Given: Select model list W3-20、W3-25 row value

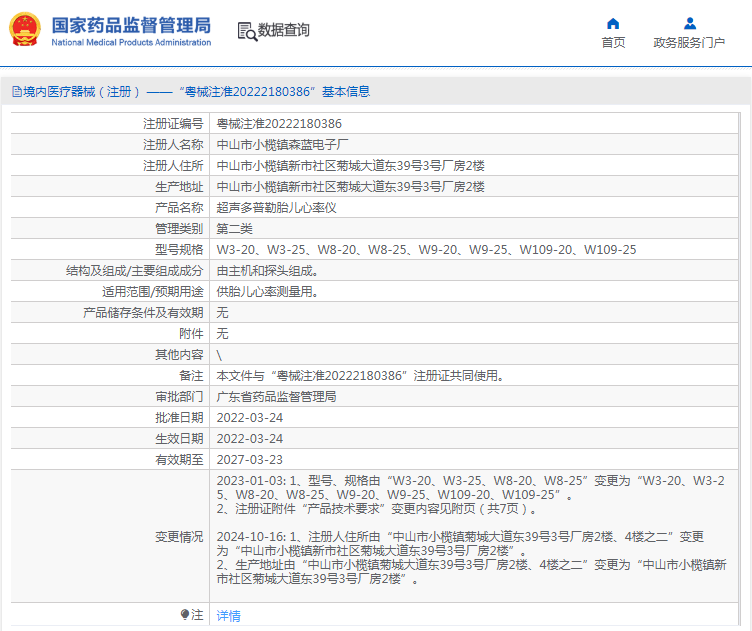Looking at the screenshot, I should pyautogui.click(x=426, y=250).
